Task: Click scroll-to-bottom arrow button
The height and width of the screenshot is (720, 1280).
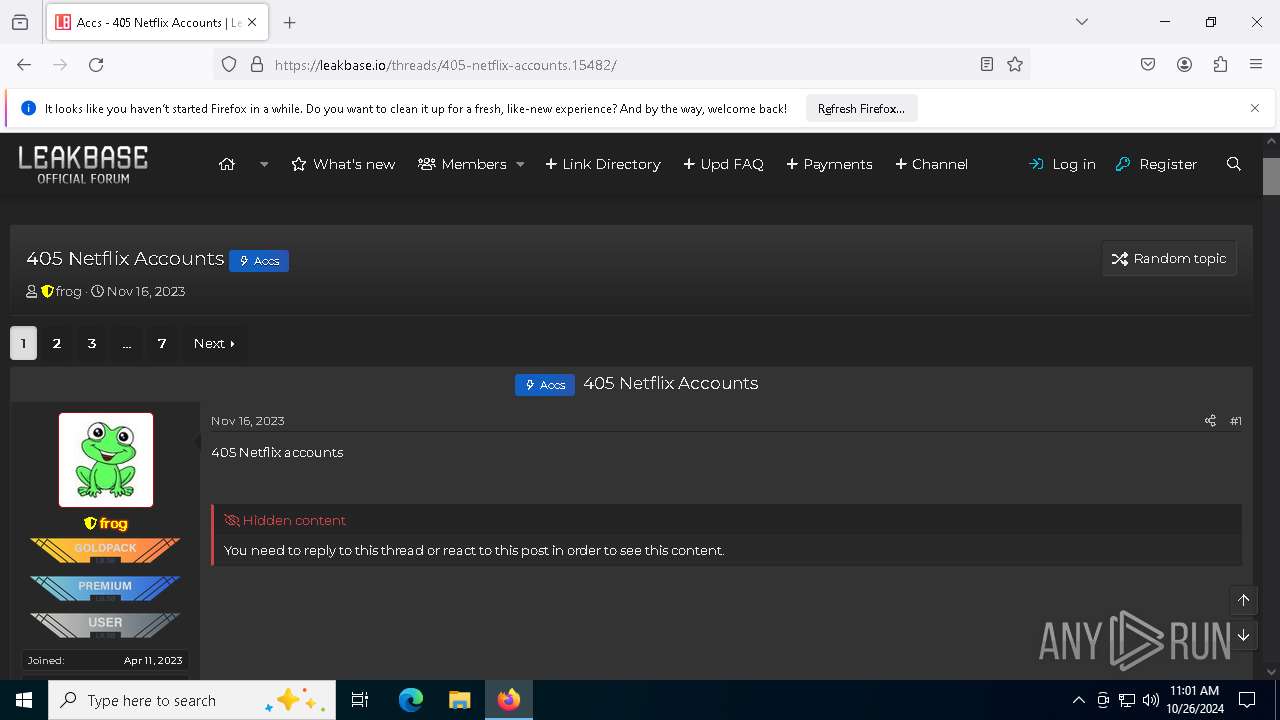Action: coord(1243,635)
